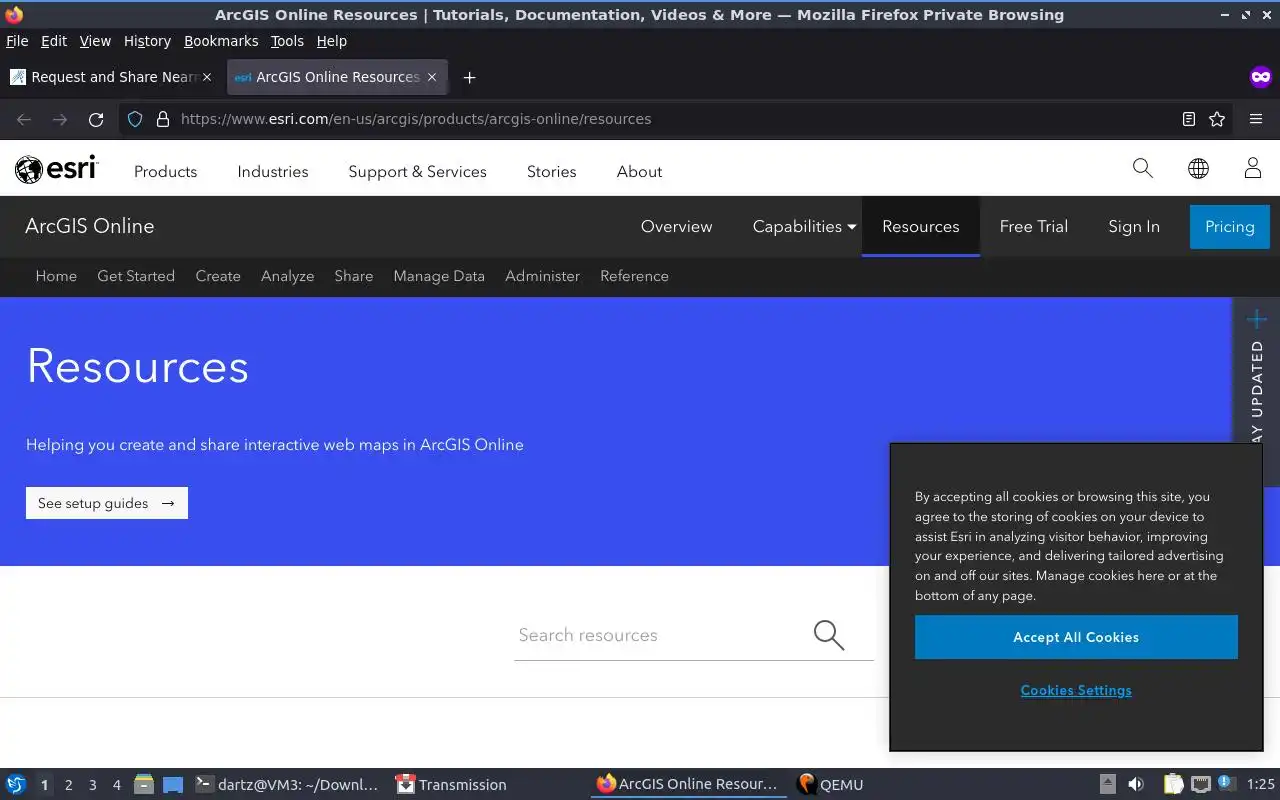
Task: Open the Get Started sub-nav link
Action: coord(136,276)
